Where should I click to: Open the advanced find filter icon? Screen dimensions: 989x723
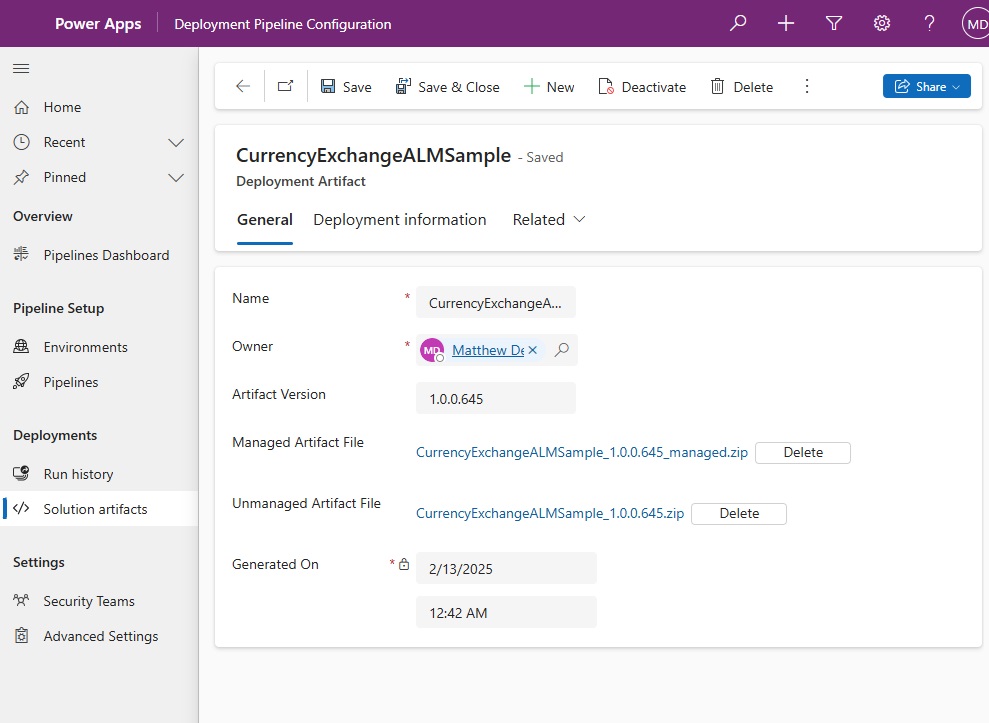tap(834, 23)
